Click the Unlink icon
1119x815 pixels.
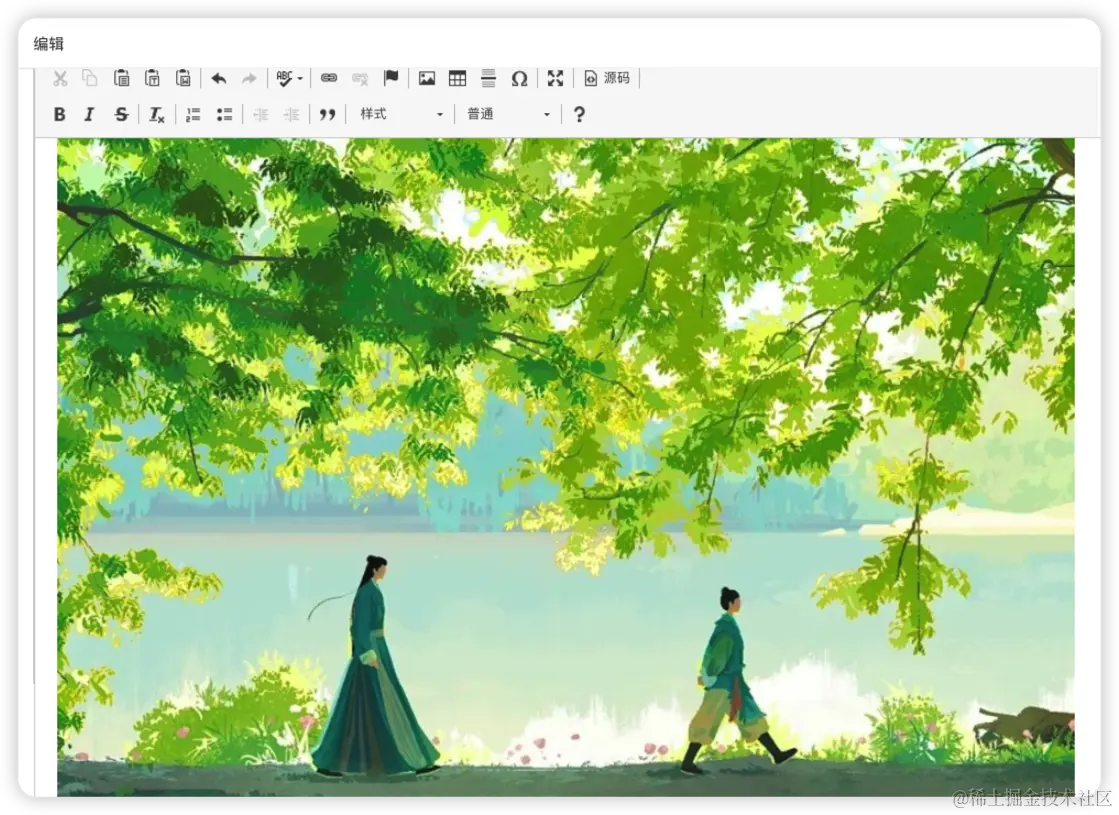360,78
